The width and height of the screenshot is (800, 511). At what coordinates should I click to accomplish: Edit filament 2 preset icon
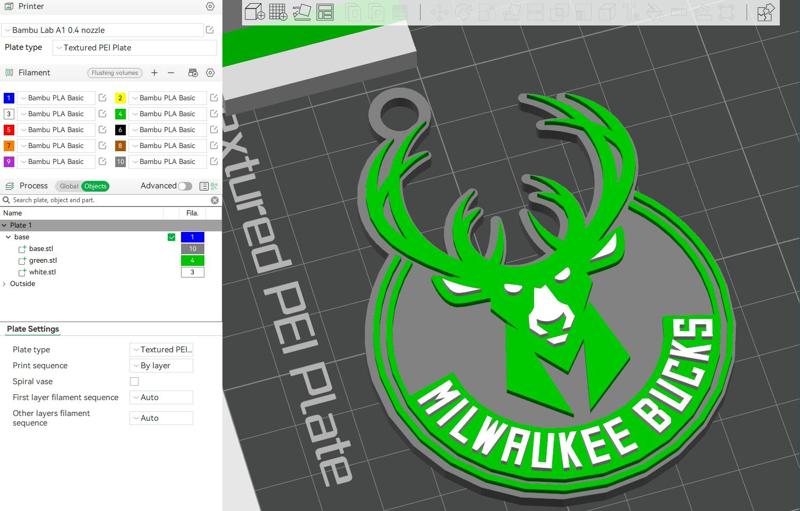pyautogui.click(x=214, y=98)
